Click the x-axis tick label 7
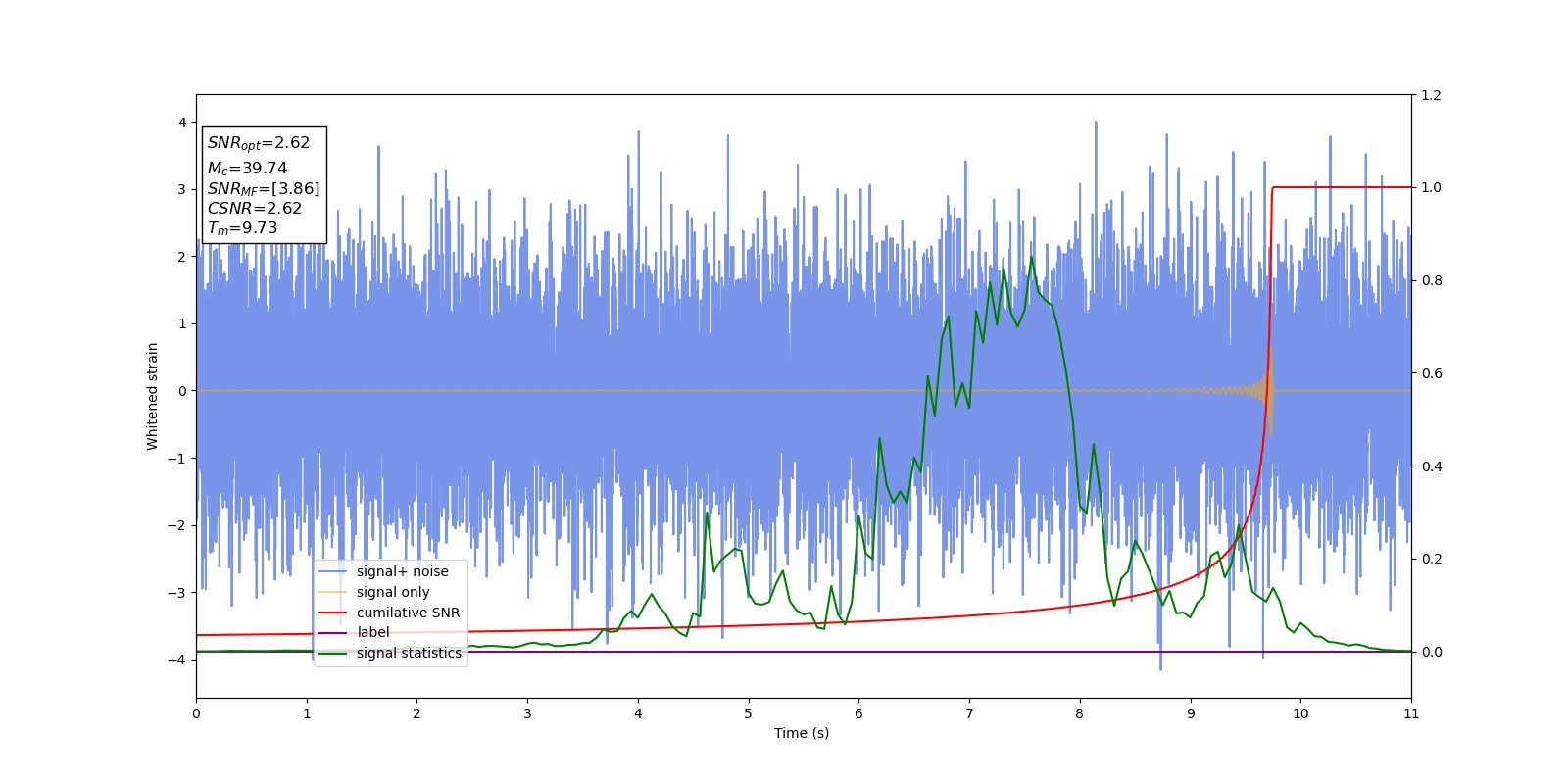 click(969, 713)
